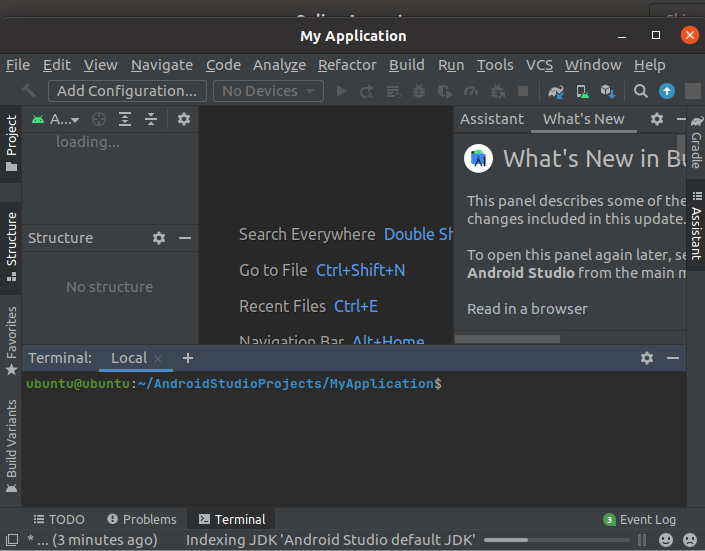Open Structure panel gear settings
Screen dimensions: 705x551
pyautogui.click(x=159, y=238)
